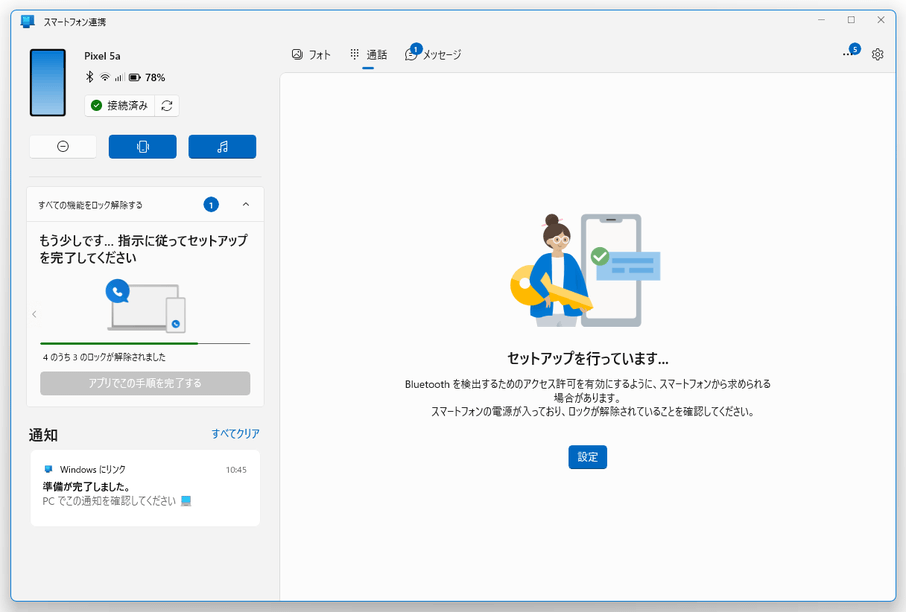Screen dimensions: 906x612
Task: Minimize the スマートフォン連携 window
Action: click(821, 20)
